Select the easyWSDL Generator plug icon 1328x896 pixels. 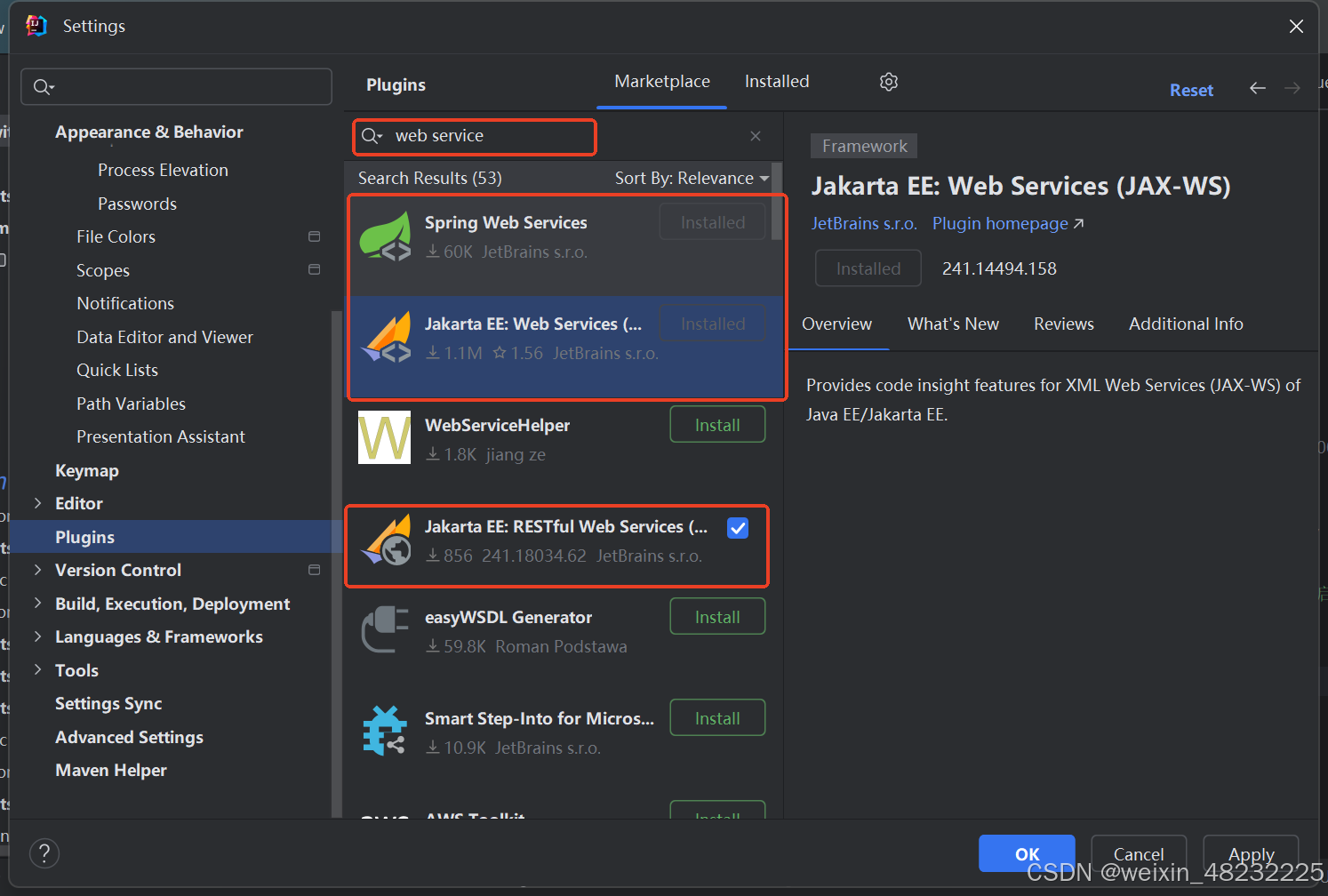[x=385, y=629]
